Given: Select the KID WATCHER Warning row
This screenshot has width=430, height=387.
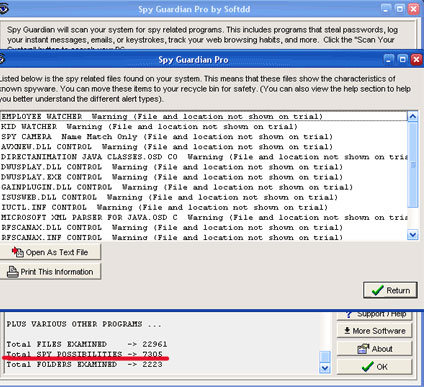Looking at the screenshot, I should [x=203, y=127].
